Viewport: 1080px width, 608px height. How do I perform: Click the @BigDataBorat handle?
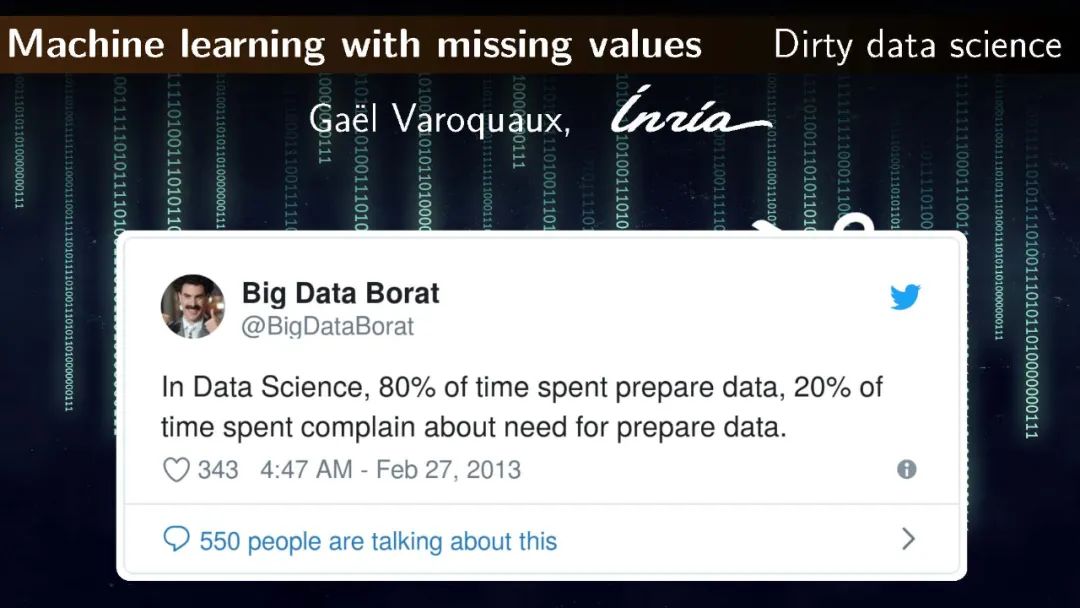pyautogui.click(x=327, y=327)
